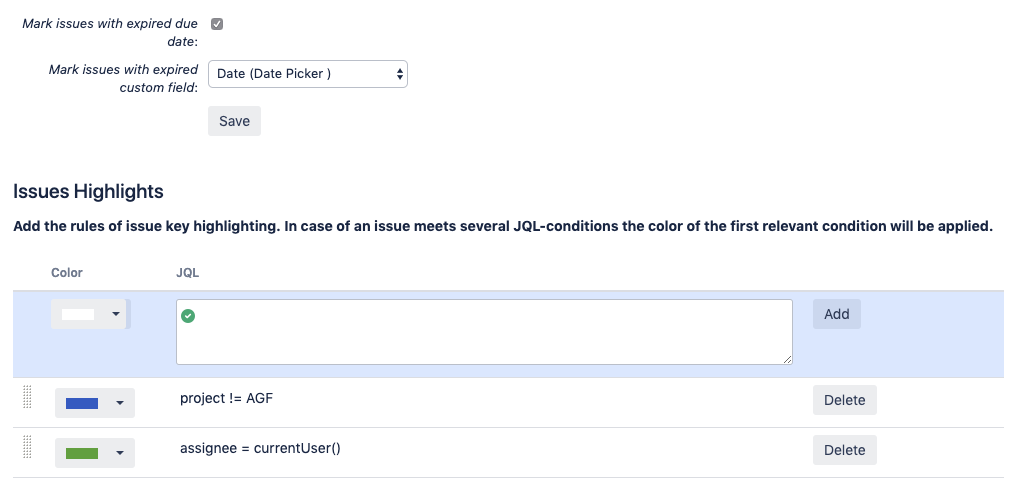This screenshot has width=1017, height=494.
Task: Delete the assignee currentUser rule
Action: pyautogui.click(x=844, y=450)
